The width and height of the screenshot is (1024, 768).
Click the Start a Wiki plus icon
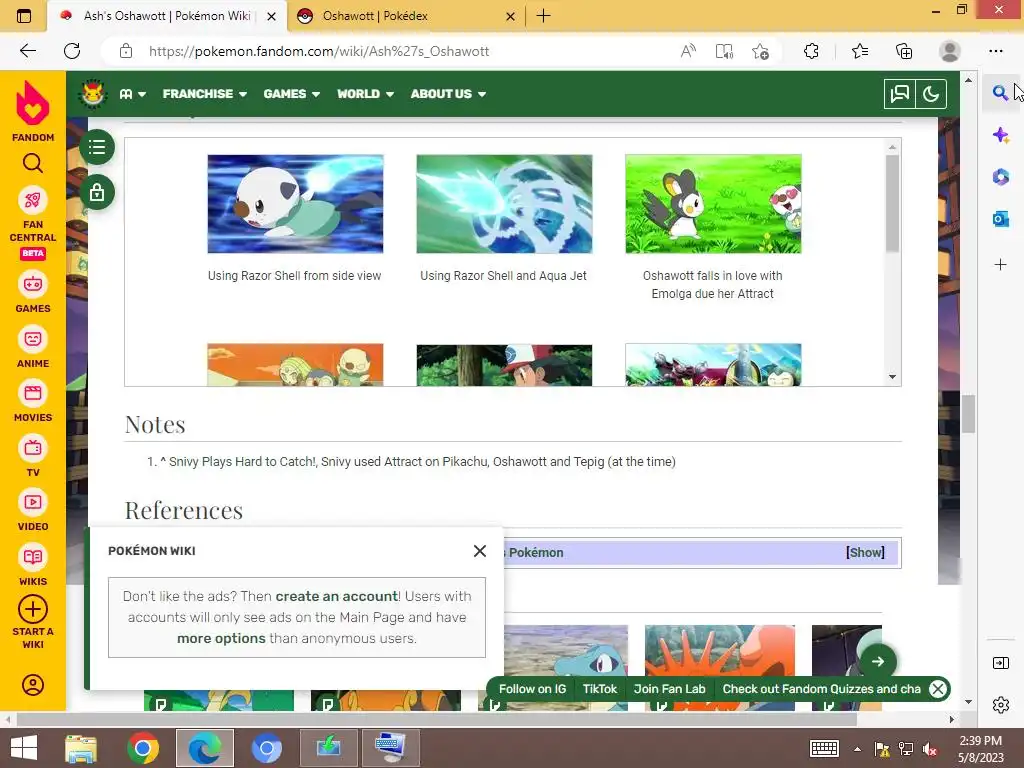coord(33,609)
